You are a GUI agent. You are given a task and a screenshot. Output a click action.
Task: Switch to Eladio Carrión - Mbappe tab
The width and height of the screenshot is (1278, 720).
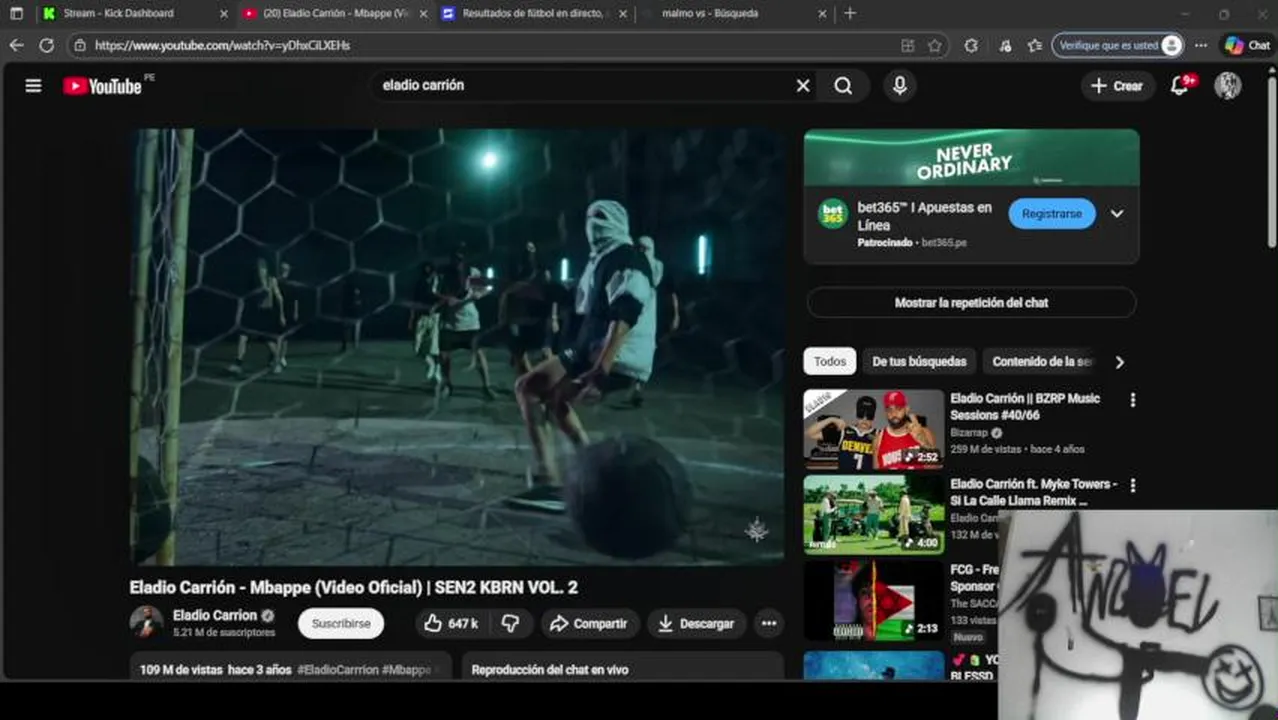[336, 13]
